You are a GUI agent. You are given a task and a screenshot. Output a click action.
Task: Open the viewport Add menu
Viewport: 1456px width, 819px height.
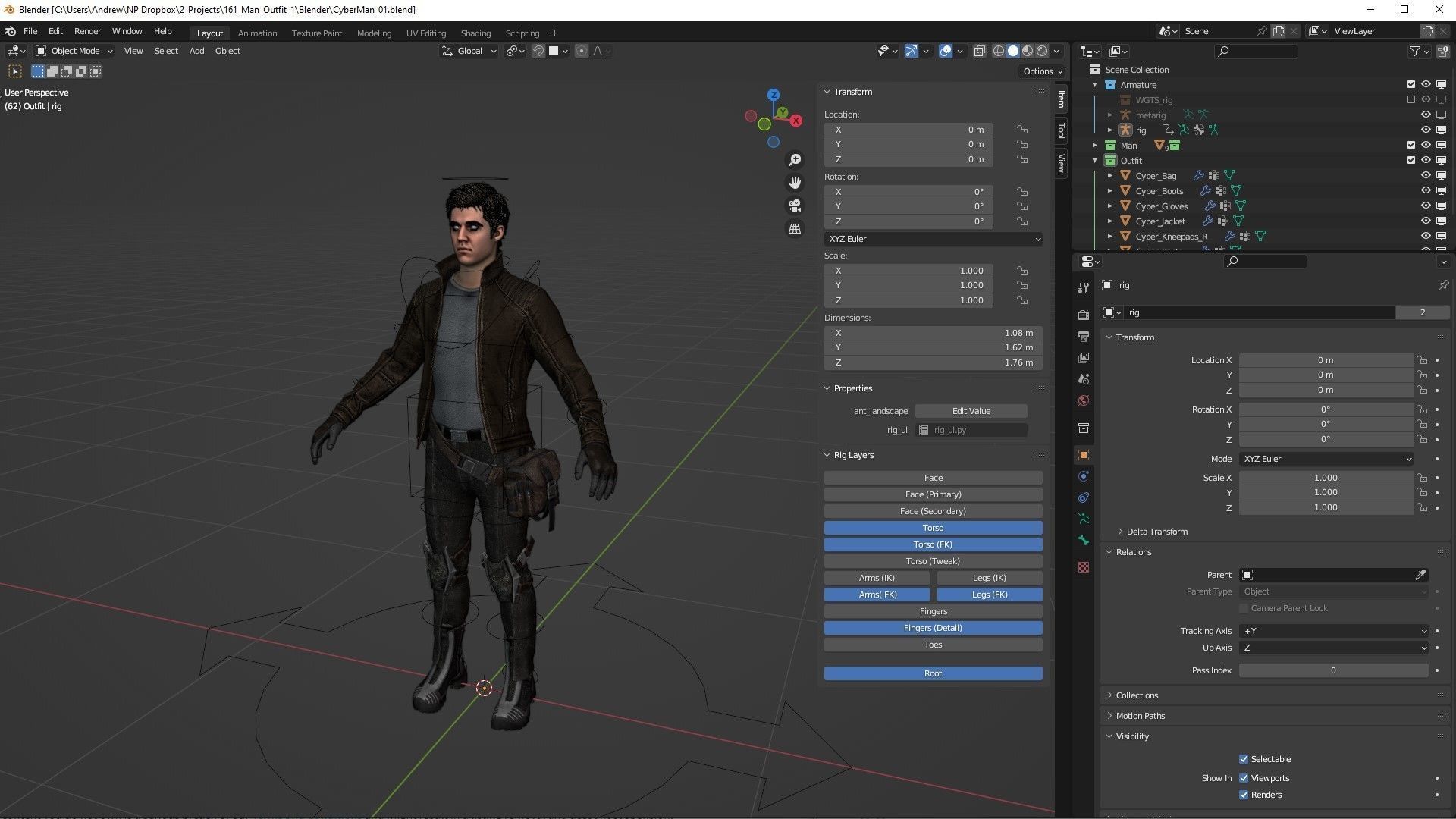click(196, 51)
